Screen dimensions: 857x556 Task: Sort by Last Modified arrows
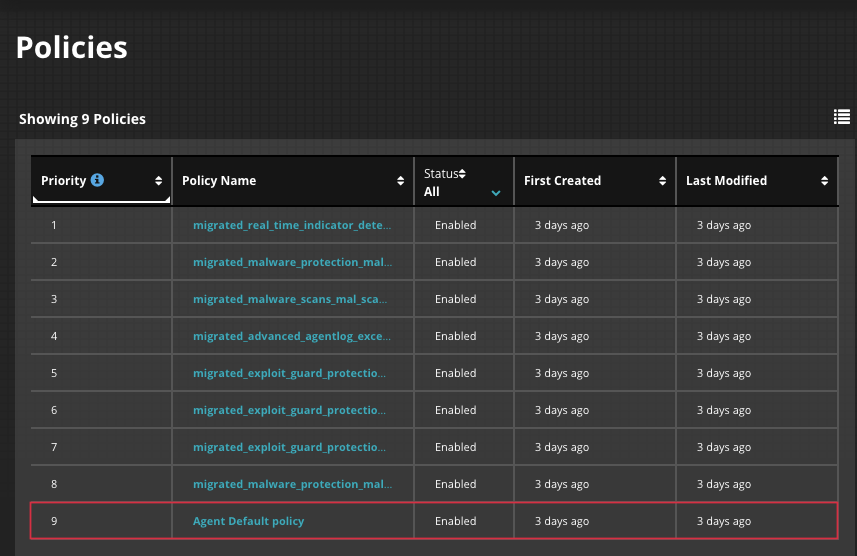pos(824,181)
